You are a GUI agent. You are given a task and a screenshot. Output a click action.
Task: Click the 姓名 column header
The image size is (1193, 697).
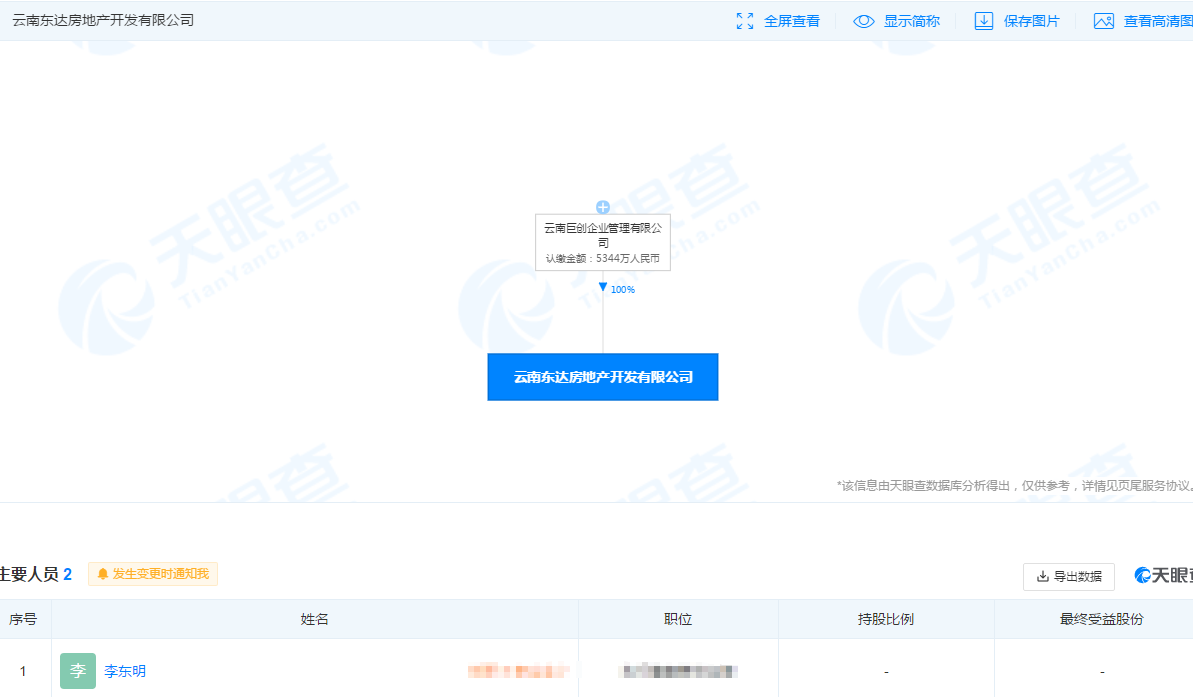pyautogui.click(x=314, y=619)
